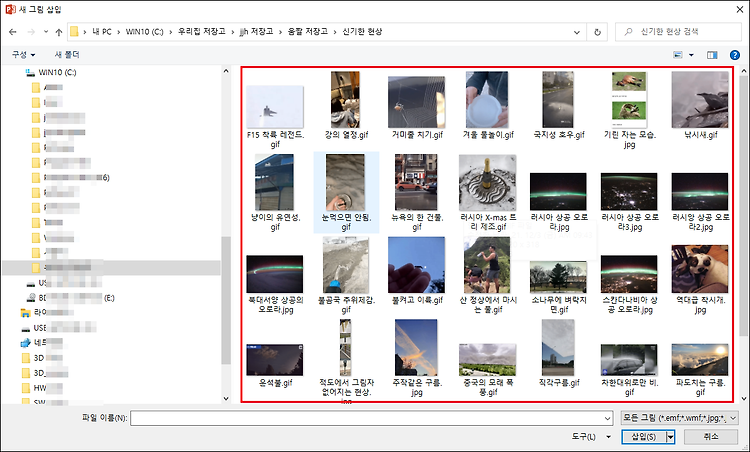Select 강의 열정.gif file
Image resolution: width=750 pixels, height=452 pixels.
346,106
